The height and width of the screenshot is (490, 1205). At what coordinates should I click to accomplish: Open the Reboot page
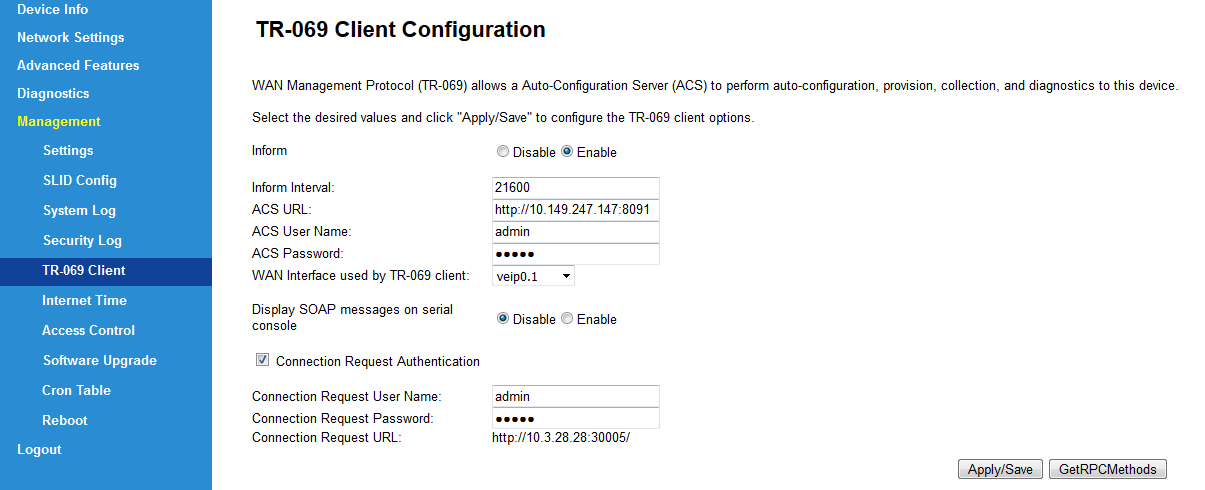(x=65, y=421)
